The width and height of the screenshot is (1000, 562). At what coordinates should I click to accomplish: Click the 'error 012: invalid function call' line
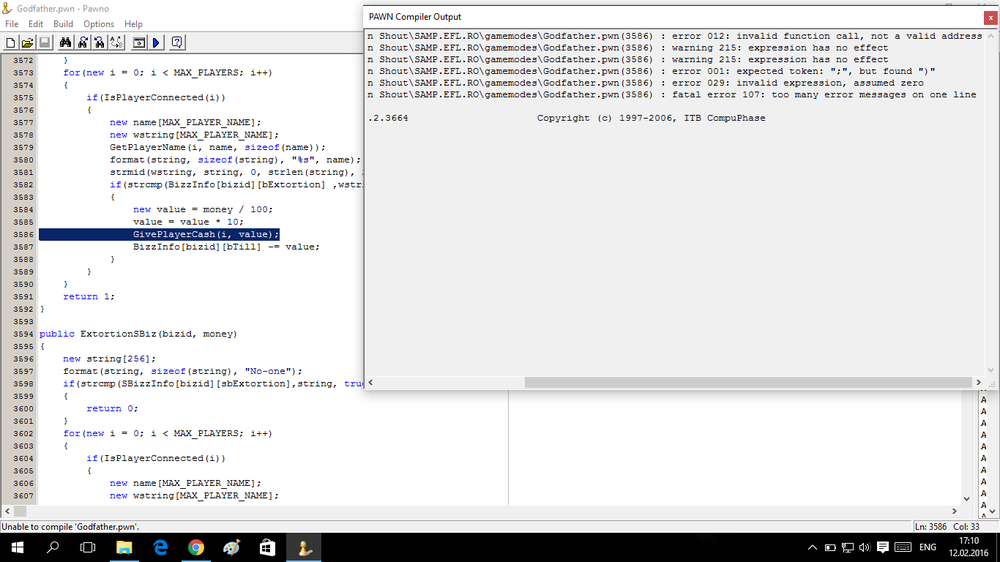[x=675, y=36]
